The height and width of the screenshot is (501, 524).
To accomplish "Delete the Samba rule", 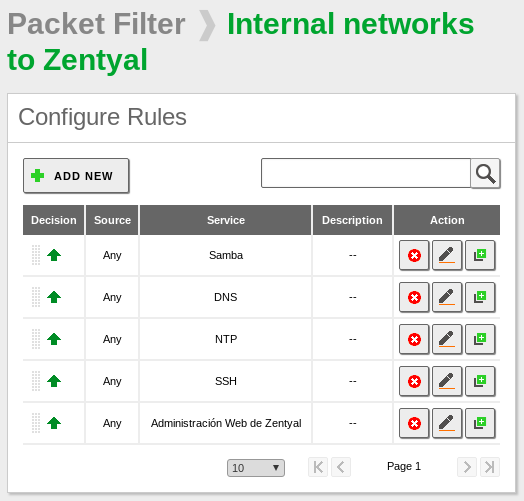I will tap(414, 255).
